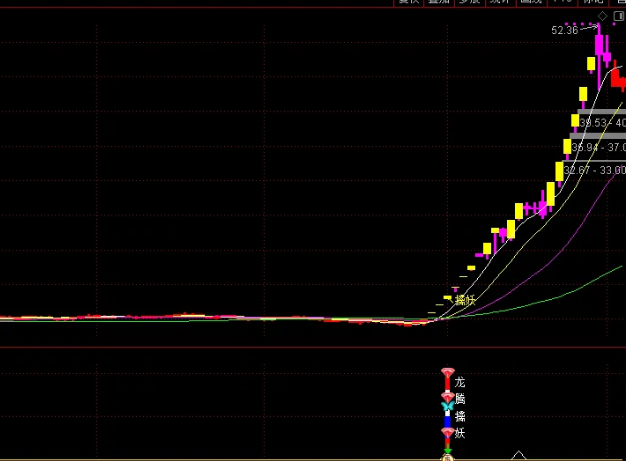Viewport: 626px width, 461px height.
Task: Click the 多股 multi-stock tab
Action: [x=469, y=3]
